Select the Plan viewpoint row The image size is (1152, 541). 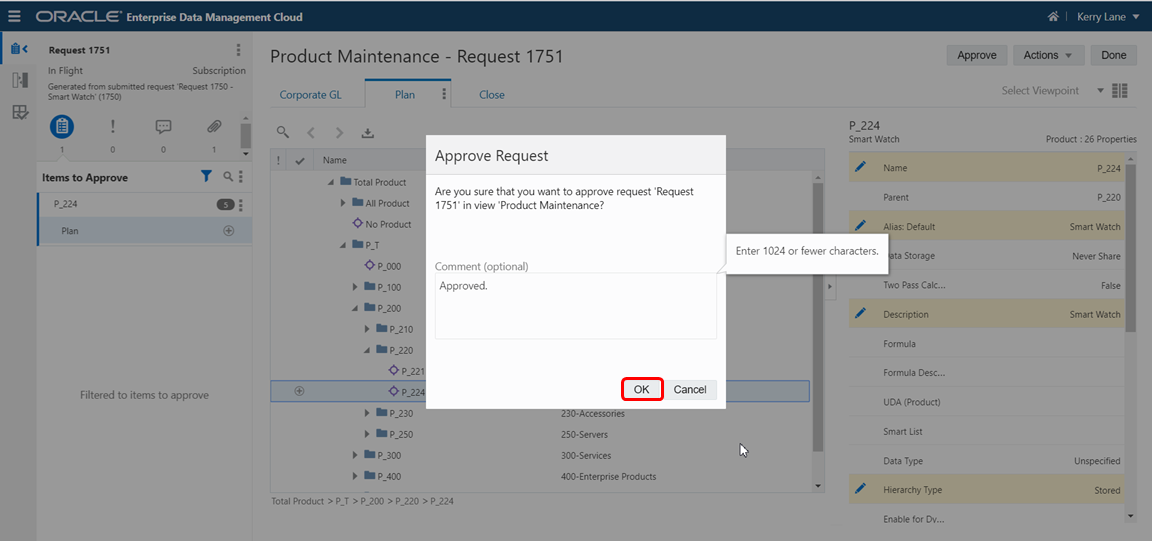(x=144, y=230)
